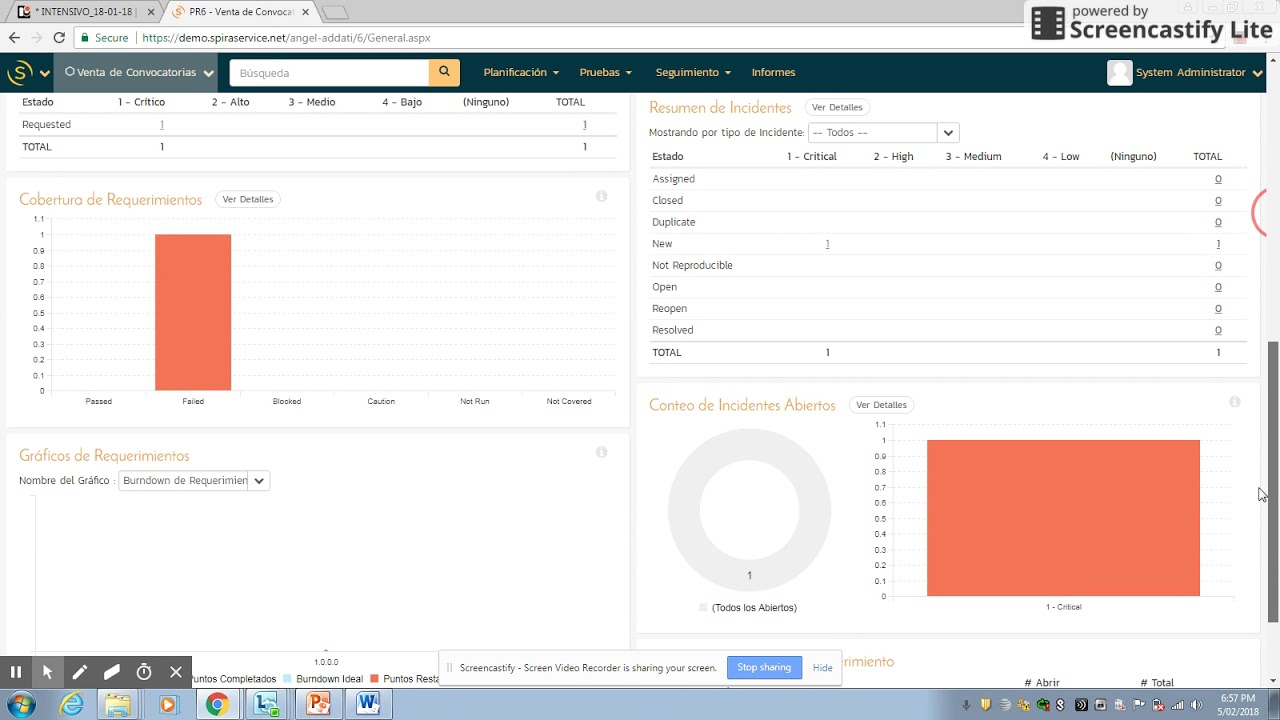Select the Screencastify cursor pointer tool

pyautogui.click(x=47, y=672)
